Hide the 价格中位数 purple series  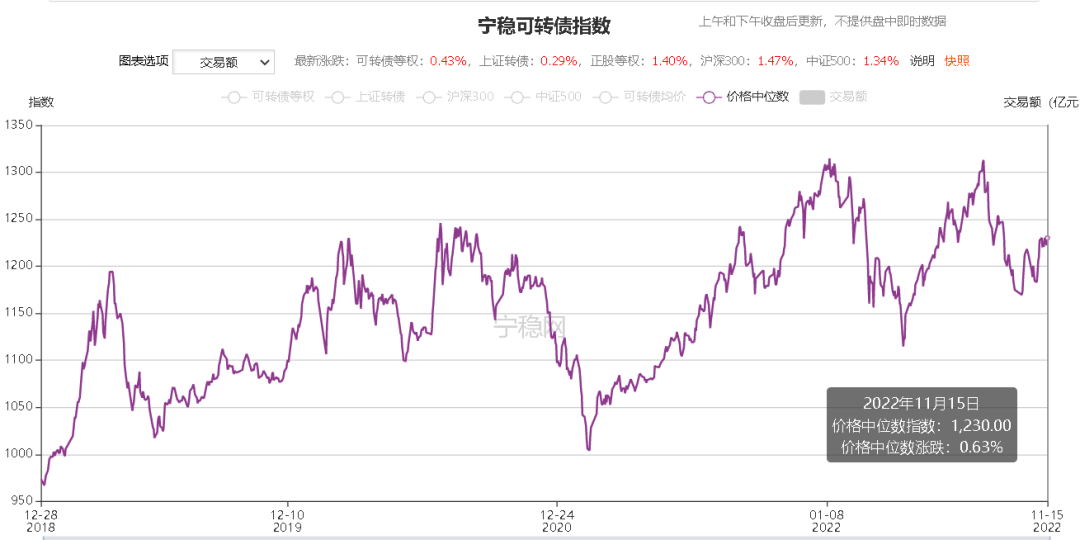(742, 97)
